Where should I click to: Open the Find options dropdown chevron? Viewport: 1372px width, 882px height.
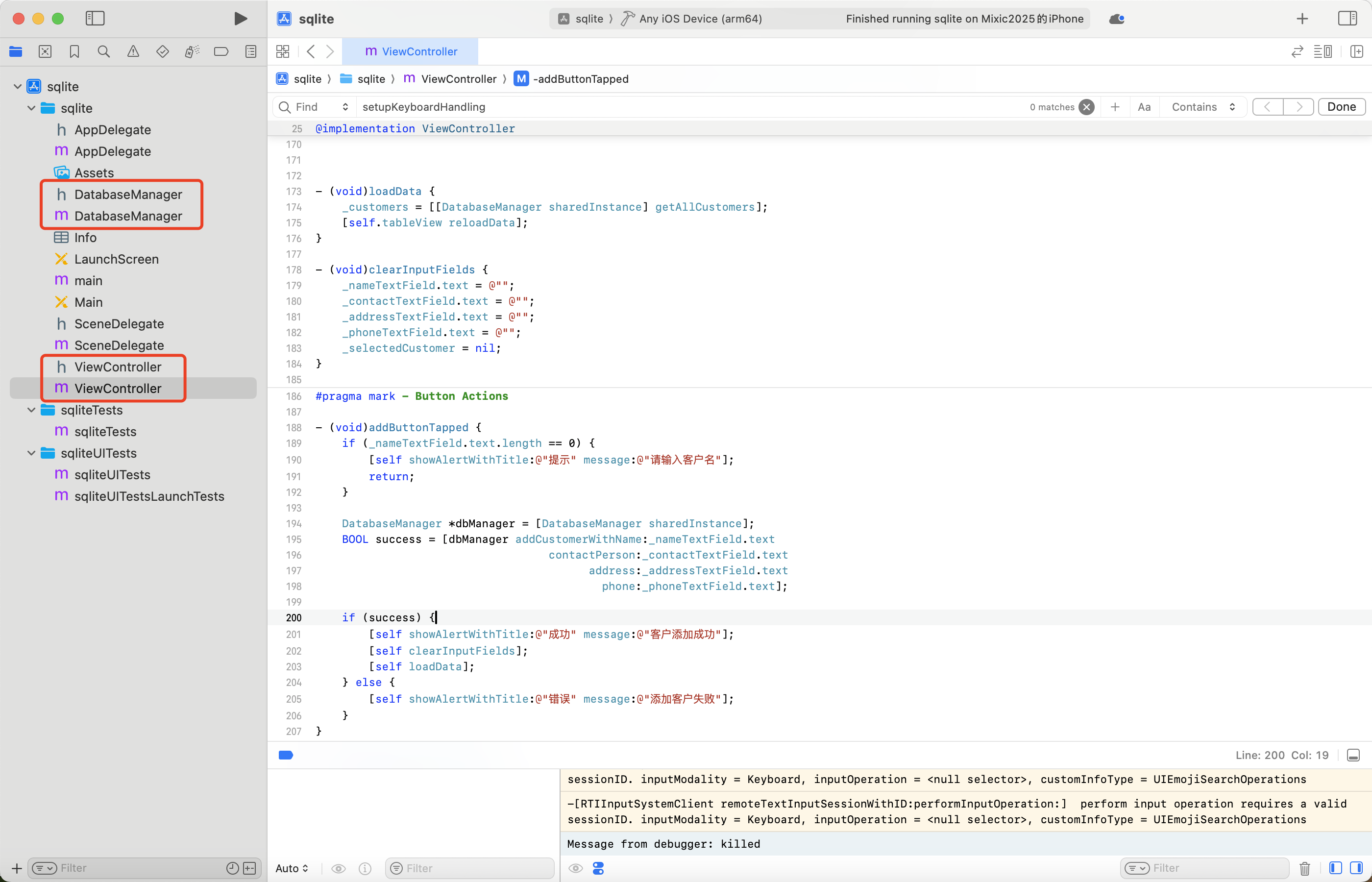point(346,106)
